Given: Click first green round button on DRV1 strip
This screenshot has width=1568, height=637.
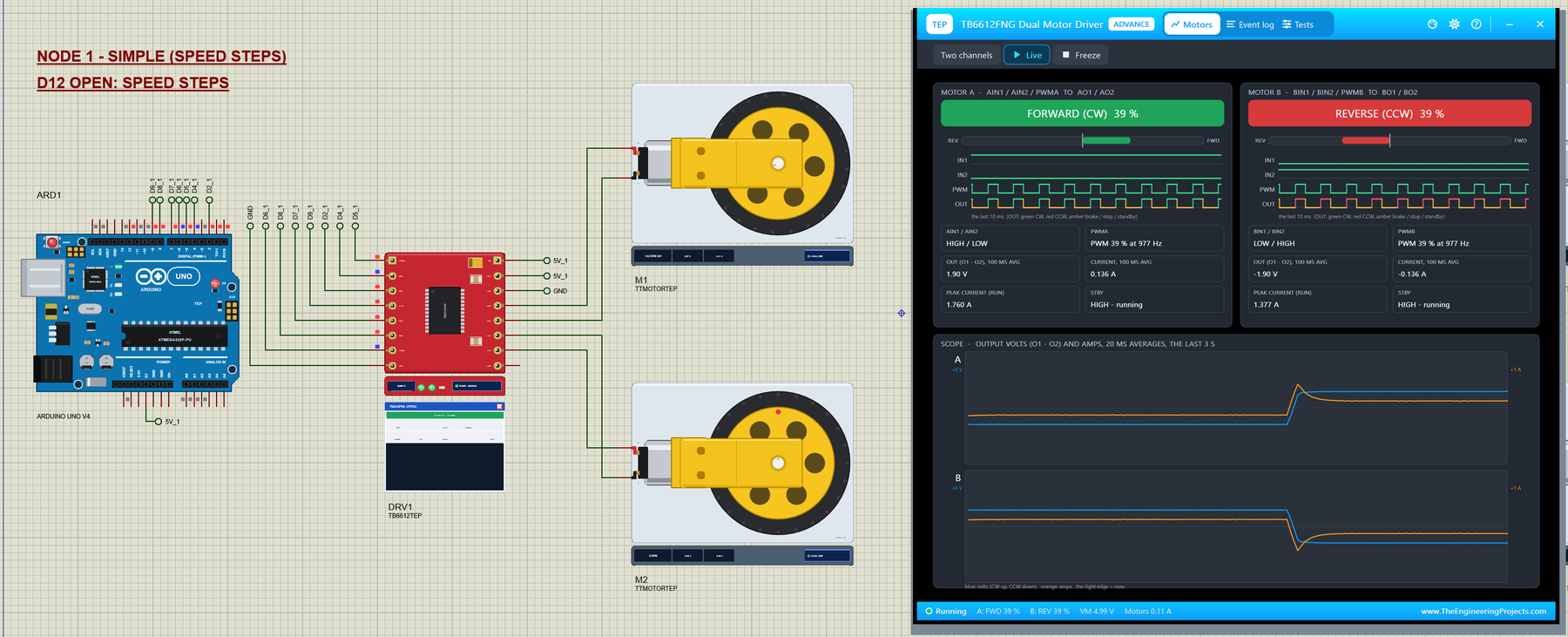Looking at the screenshot, I should point(422,386).
